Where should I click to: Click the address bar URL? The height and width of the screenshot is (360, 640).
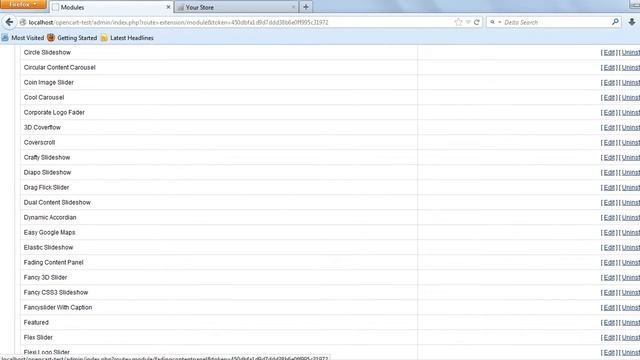[178, 22]
